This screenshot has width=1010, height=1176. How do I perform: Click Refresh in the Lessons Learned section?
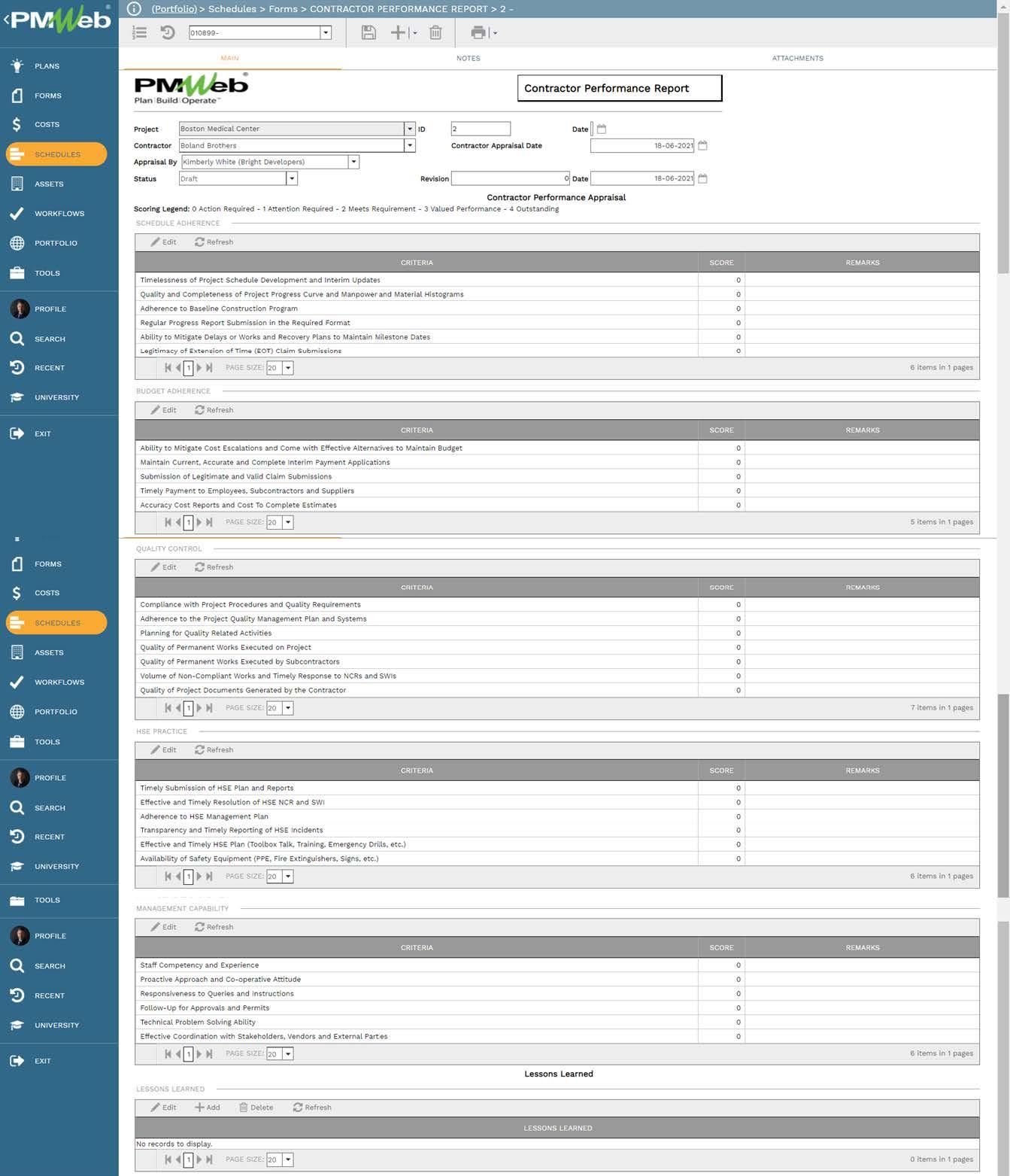[x=312, y=1108]
